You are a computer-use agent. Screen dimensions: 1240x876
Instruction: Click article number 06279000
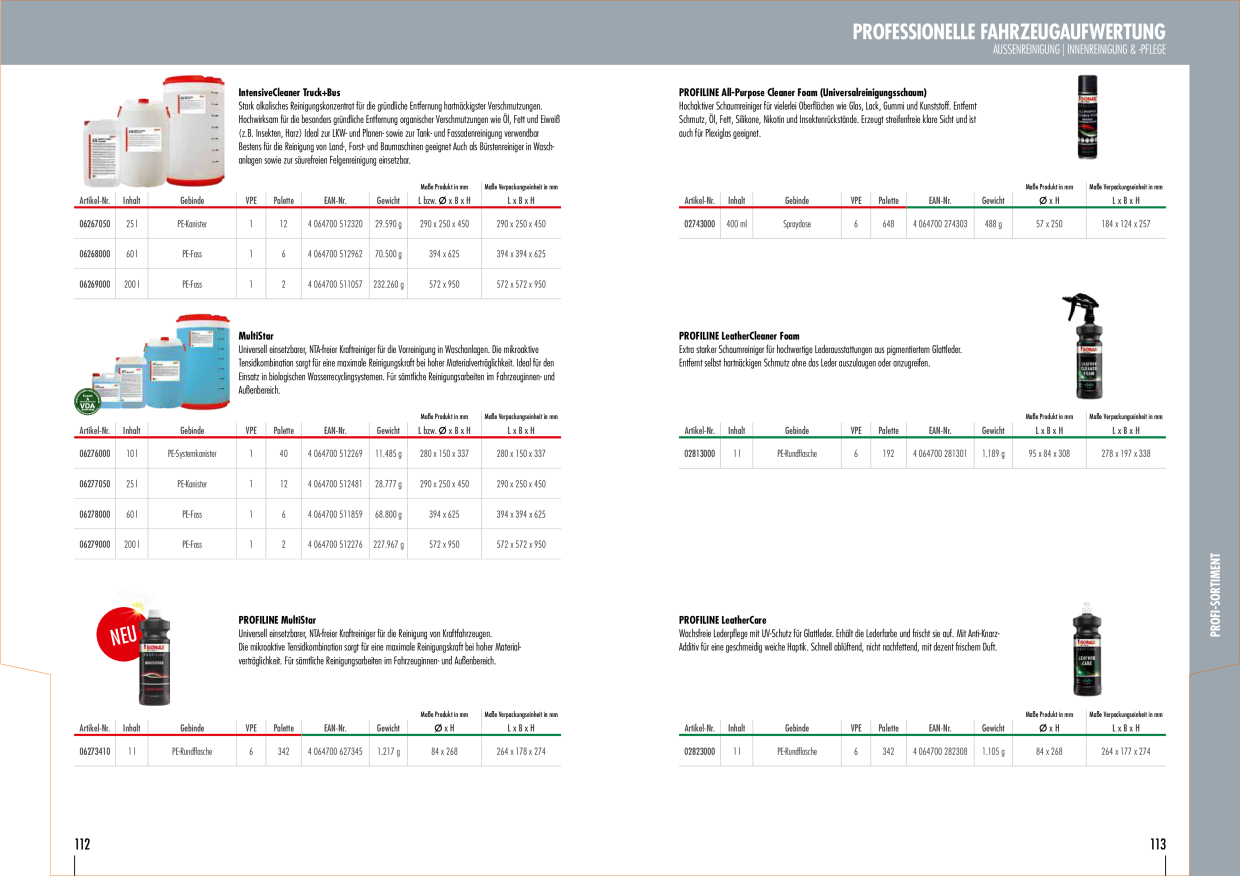(x=94, y=544)
